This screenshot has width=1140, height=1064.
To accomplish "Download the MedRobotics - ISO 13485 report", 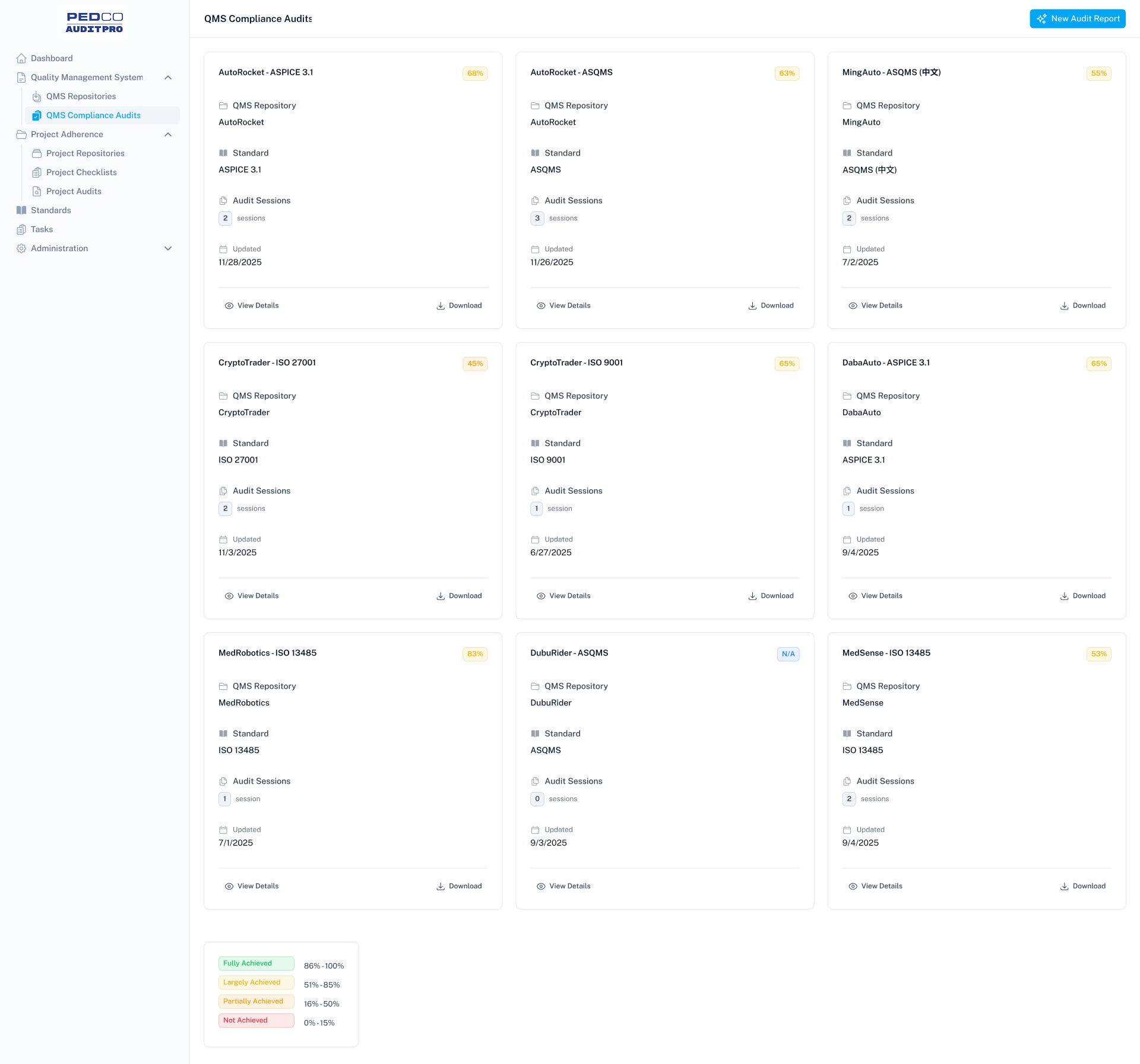I will pyautogui.click(x=459, y=886).
